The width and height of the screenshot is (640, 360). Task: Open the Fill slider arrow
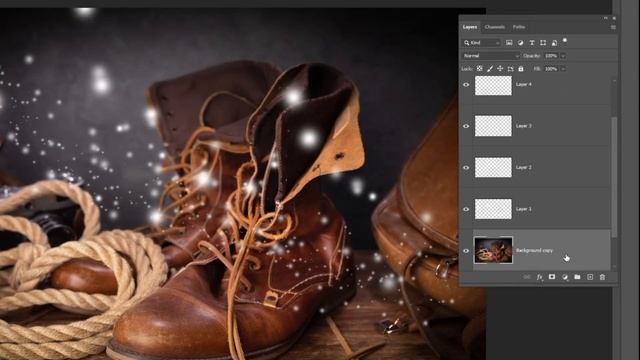[x=563, y=69]
